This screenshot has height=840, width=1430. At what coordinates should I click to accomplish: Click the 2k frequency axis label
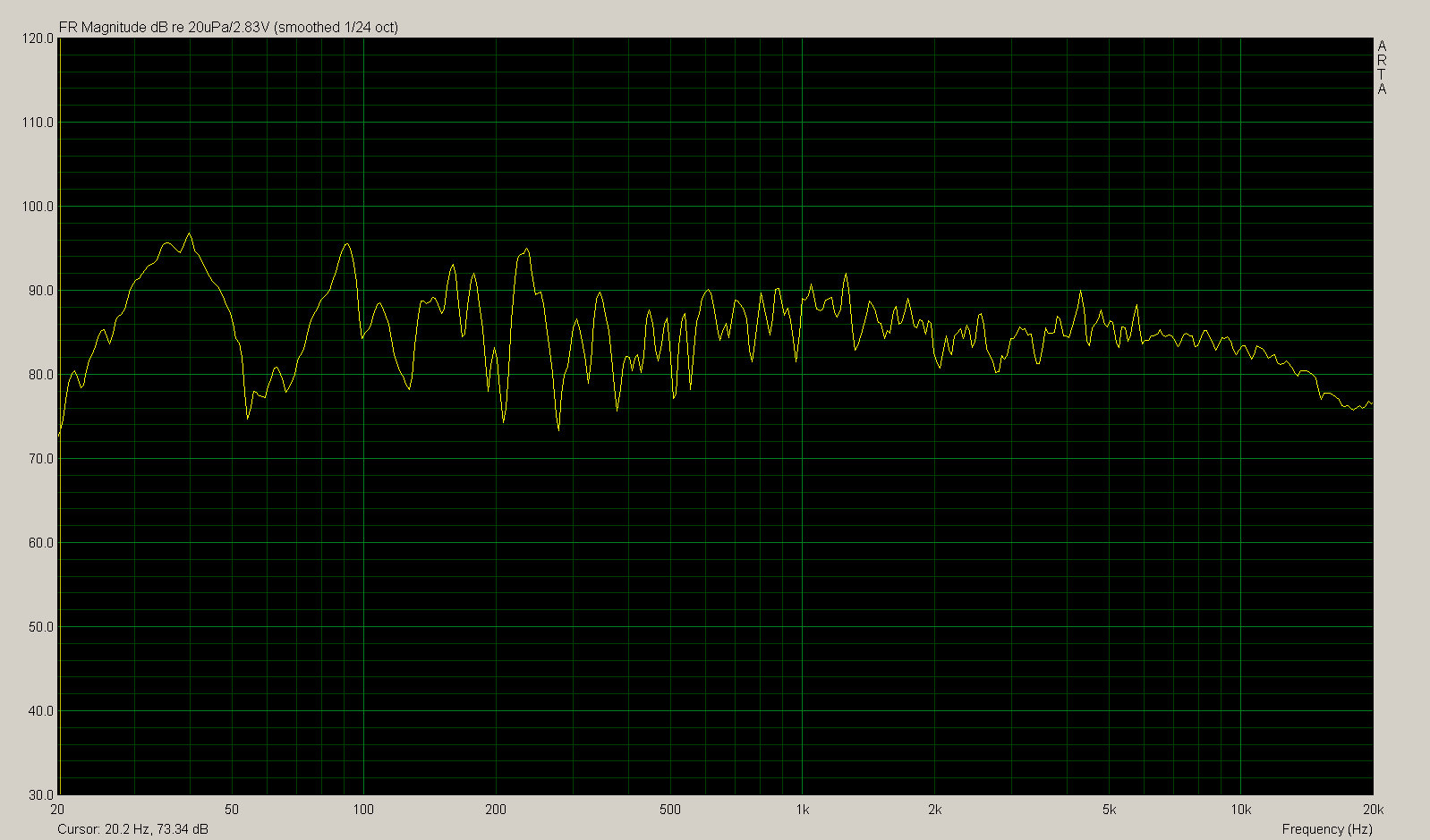pos(934,810)
